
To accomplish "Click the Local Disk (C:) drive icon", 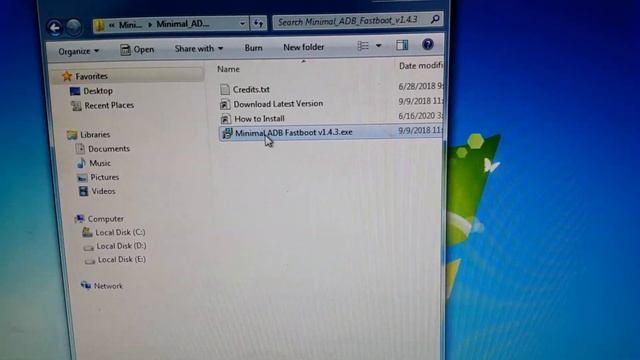I will pos(87,232).
